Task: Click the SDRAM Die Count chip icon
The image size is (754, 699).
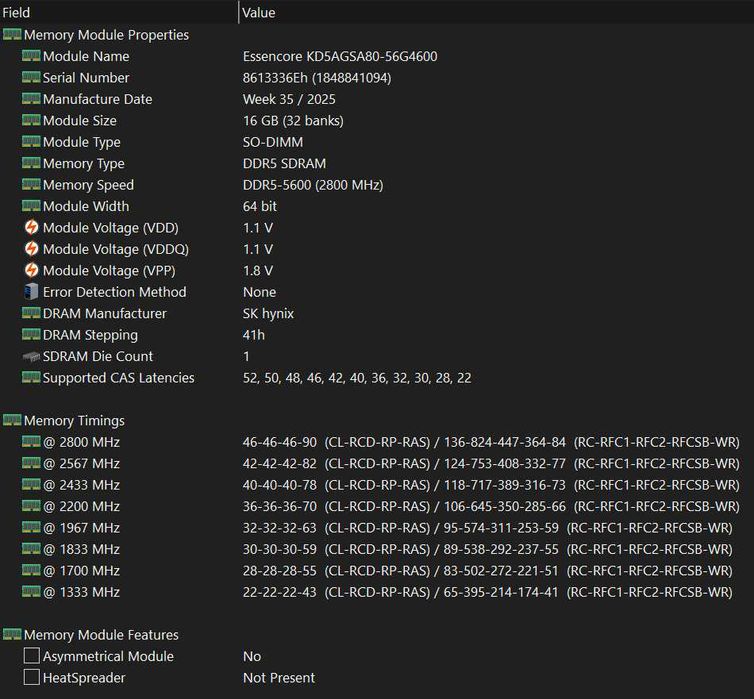Action: coord(31,357)
